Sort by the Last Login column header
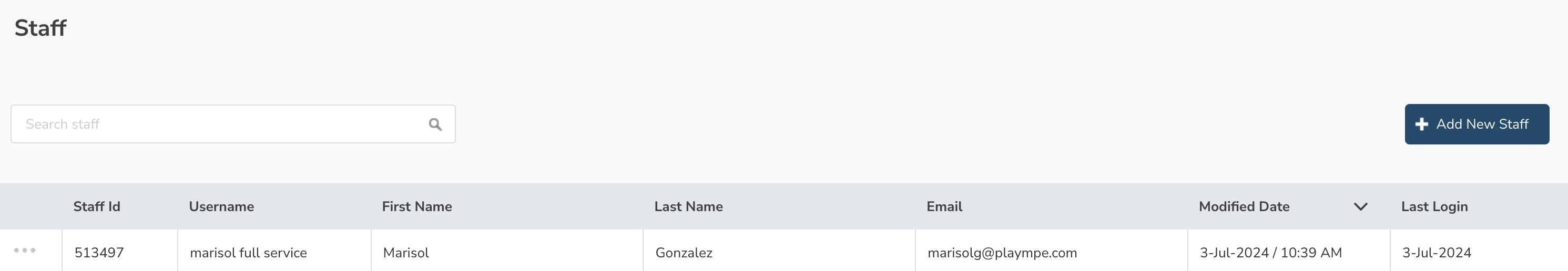This screenshot has width=1568, height=271. [1434, 206]
